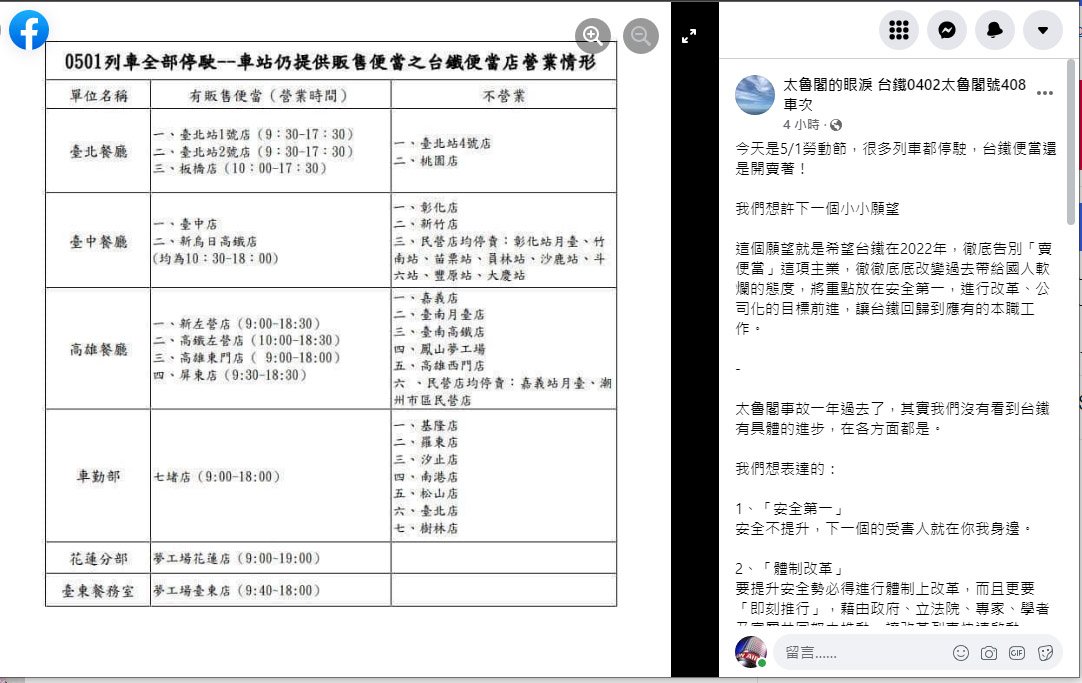Screen dimensions: 1082x683
Task: Click the comment input field
Action: pos(863,653)
